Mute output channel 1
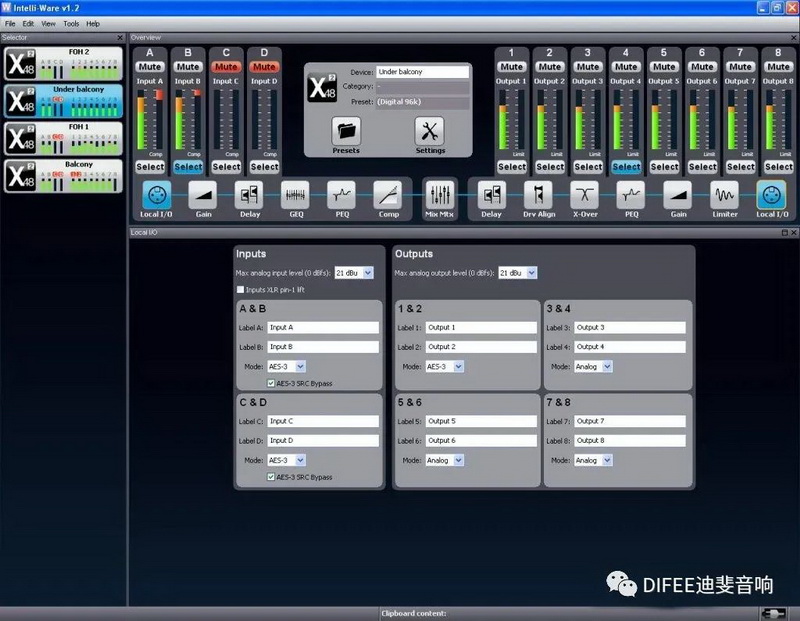800x621 pixels. tap(511, 67)
